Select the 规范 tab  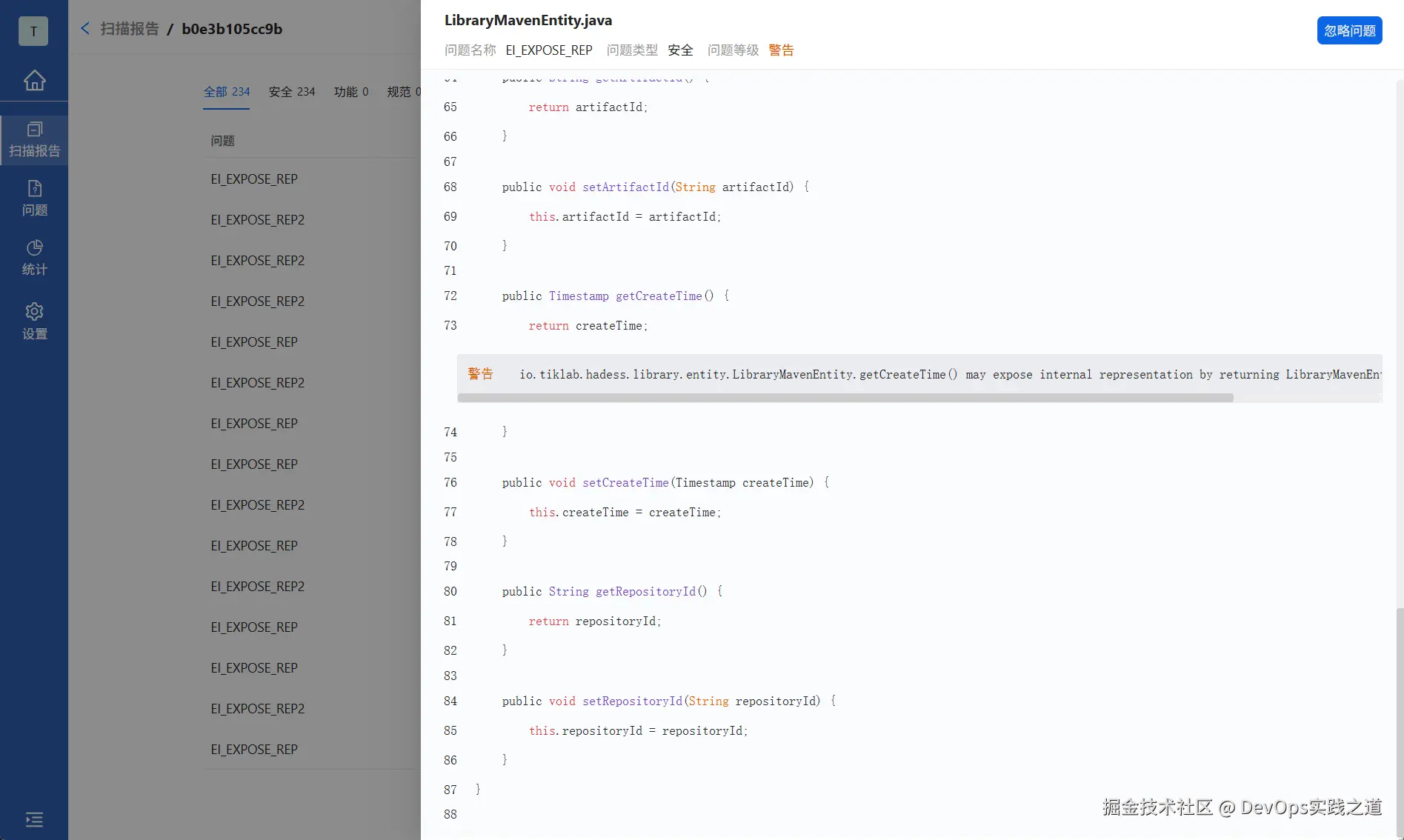[x=404, y=92]
